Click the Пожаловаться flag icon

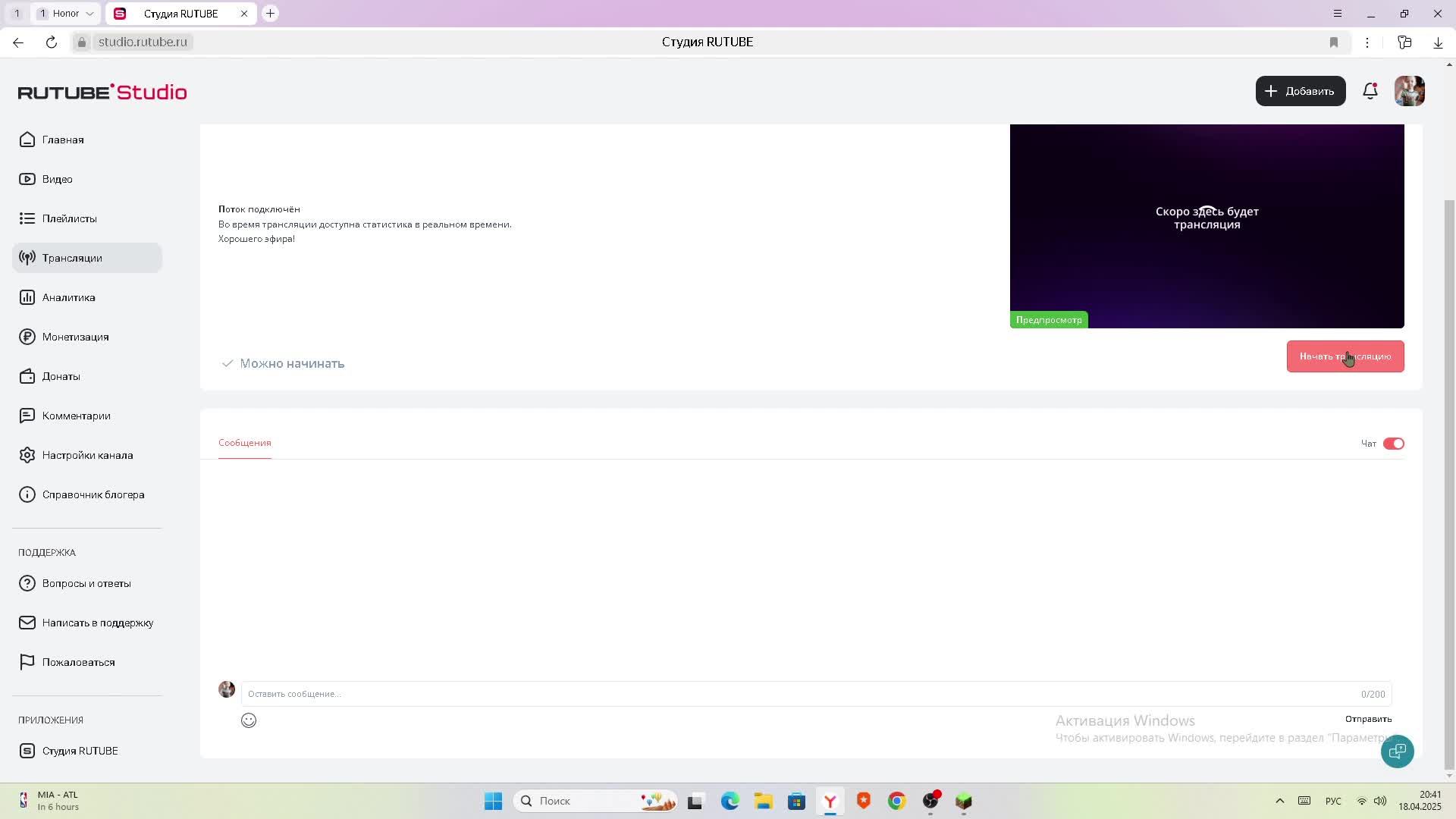(27, 662)
